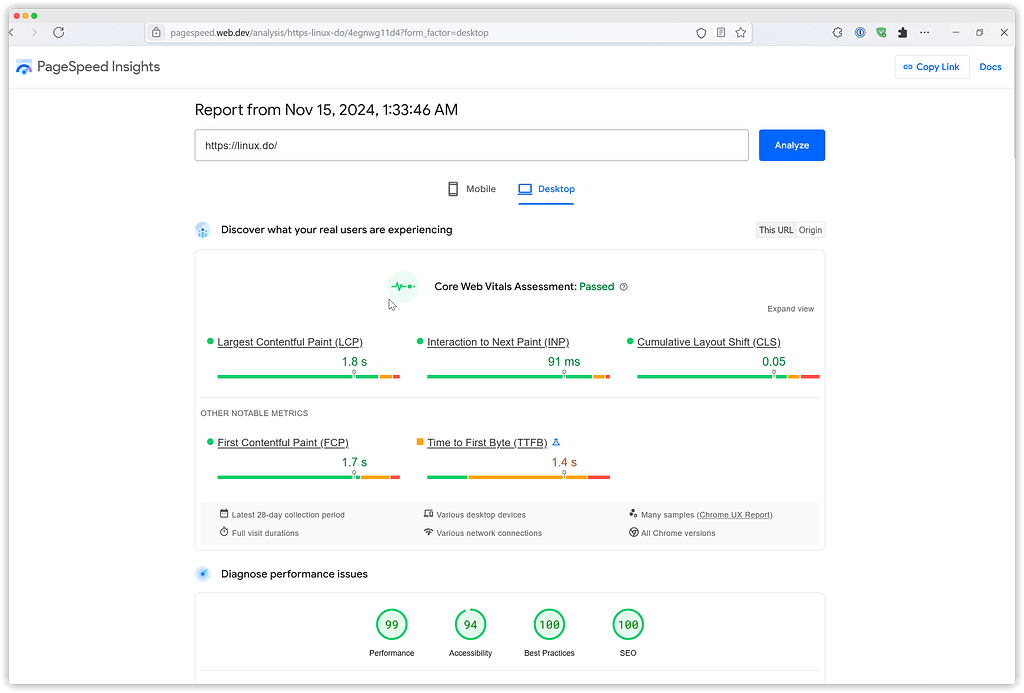Click the TTFB experimental flask icon

coord(556,442)
